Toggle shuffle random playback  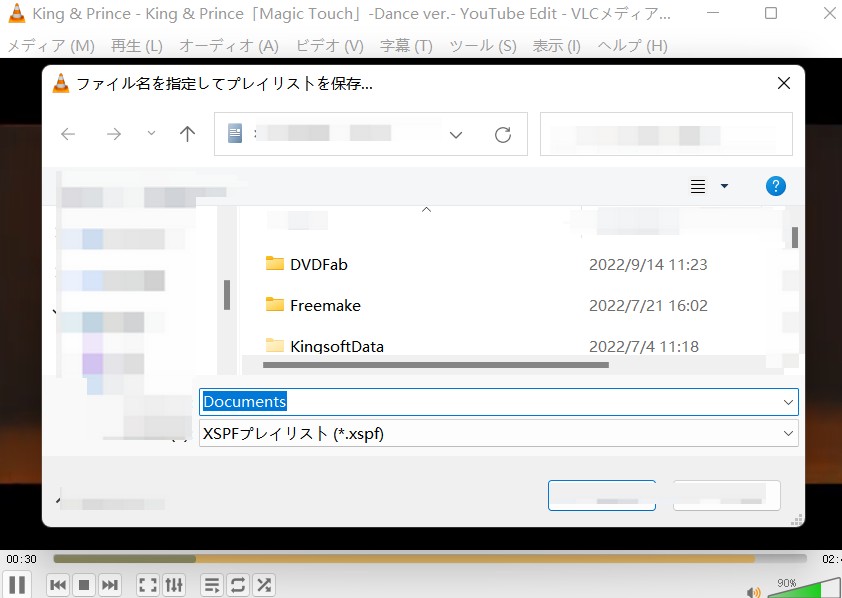pos(264,585)
